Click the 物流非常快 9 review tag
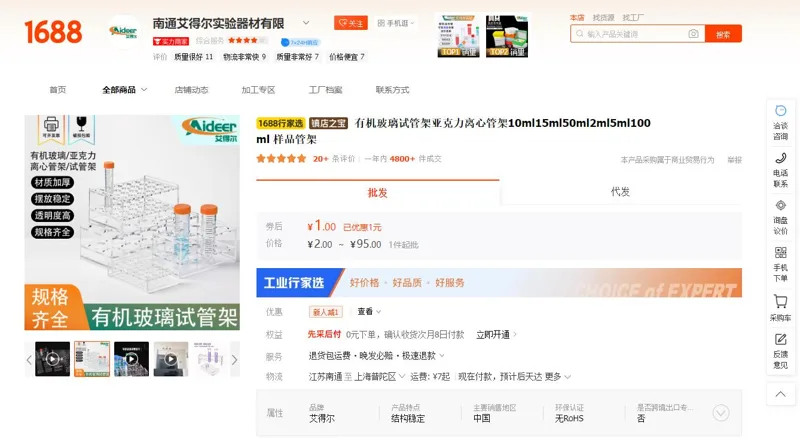800x441 pixels. 244,57
